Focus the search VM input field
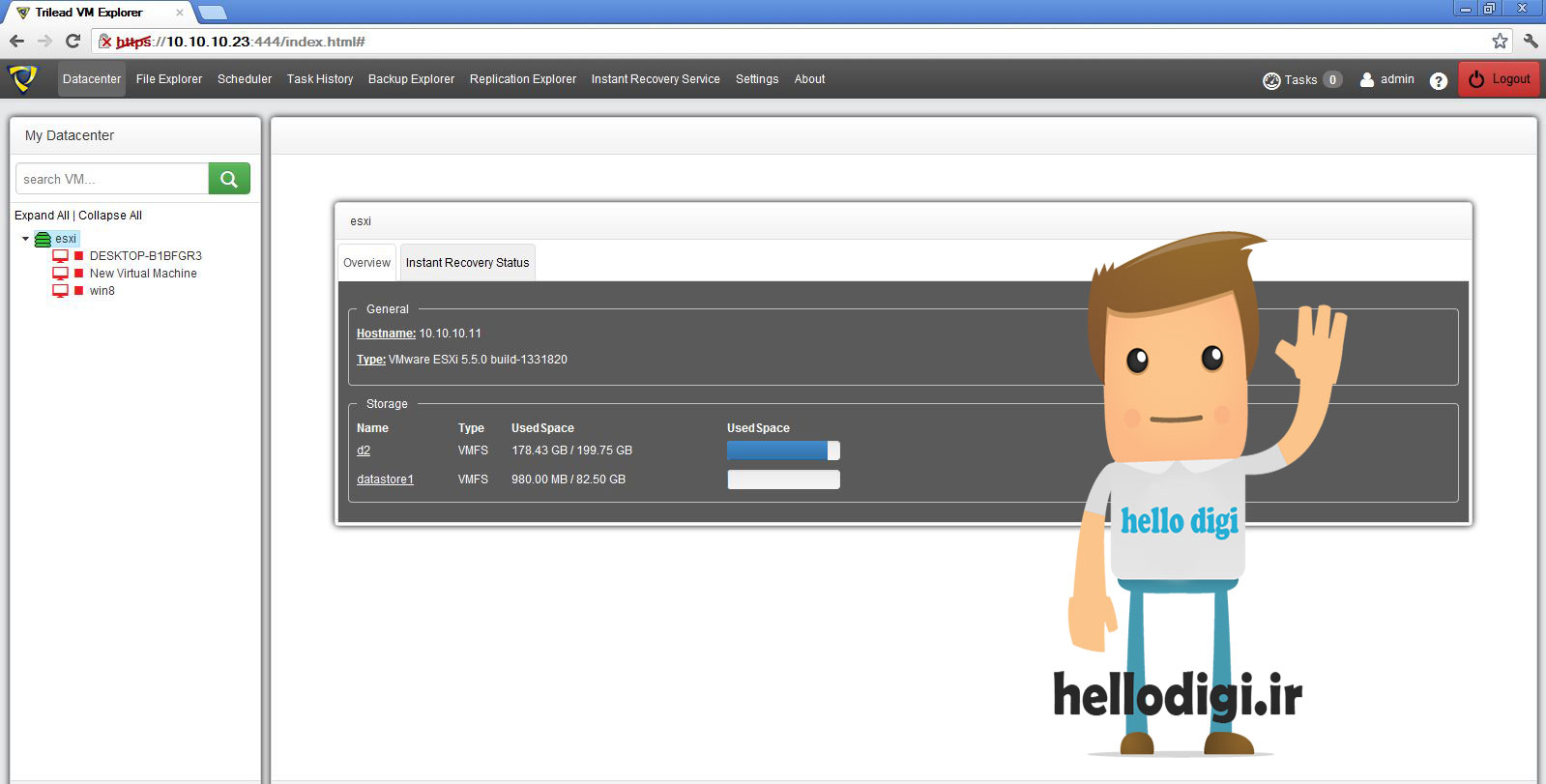 tap(112, 179)
